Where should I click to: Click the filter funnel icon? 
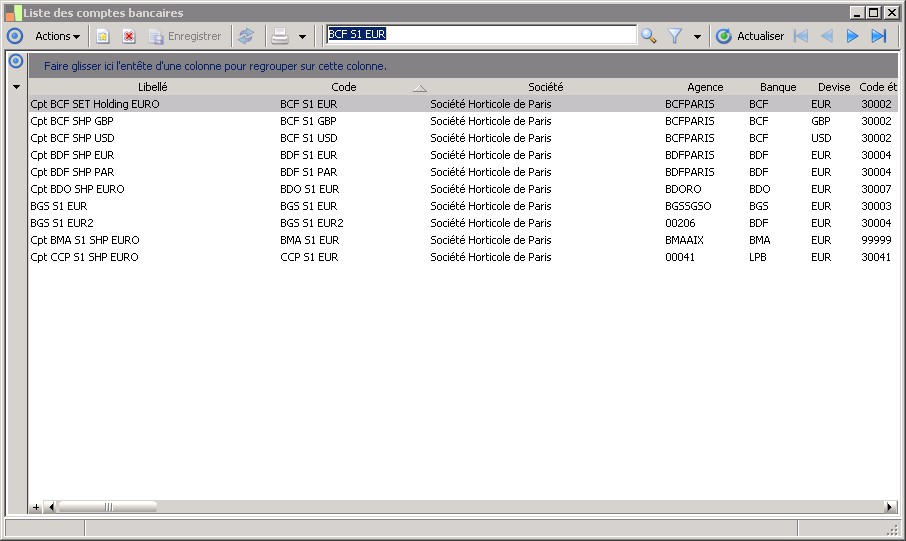tap(675, 36)
